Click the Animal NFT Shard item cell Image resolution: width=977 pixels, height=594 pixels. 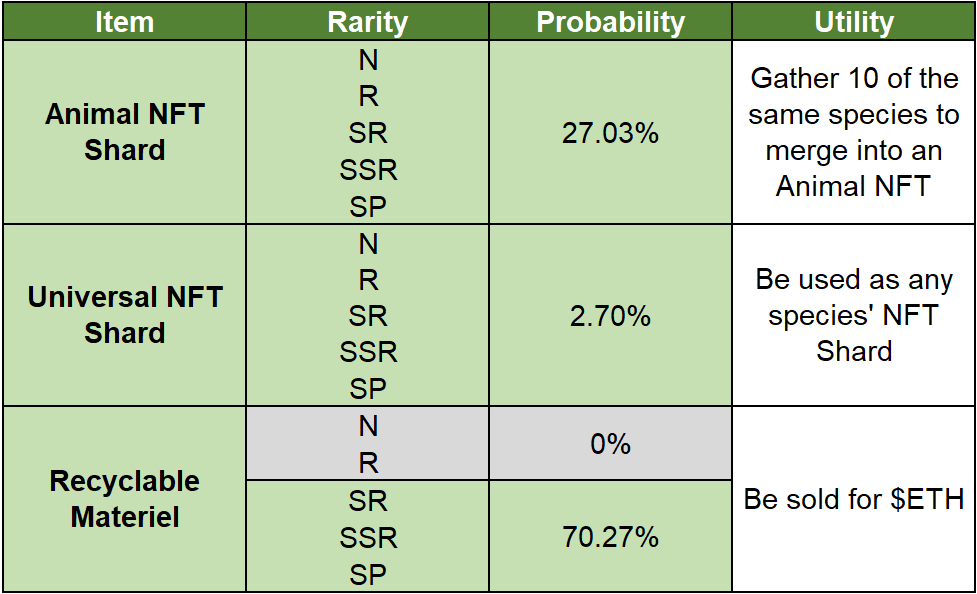pyautogui.click(x=124, y=132)
